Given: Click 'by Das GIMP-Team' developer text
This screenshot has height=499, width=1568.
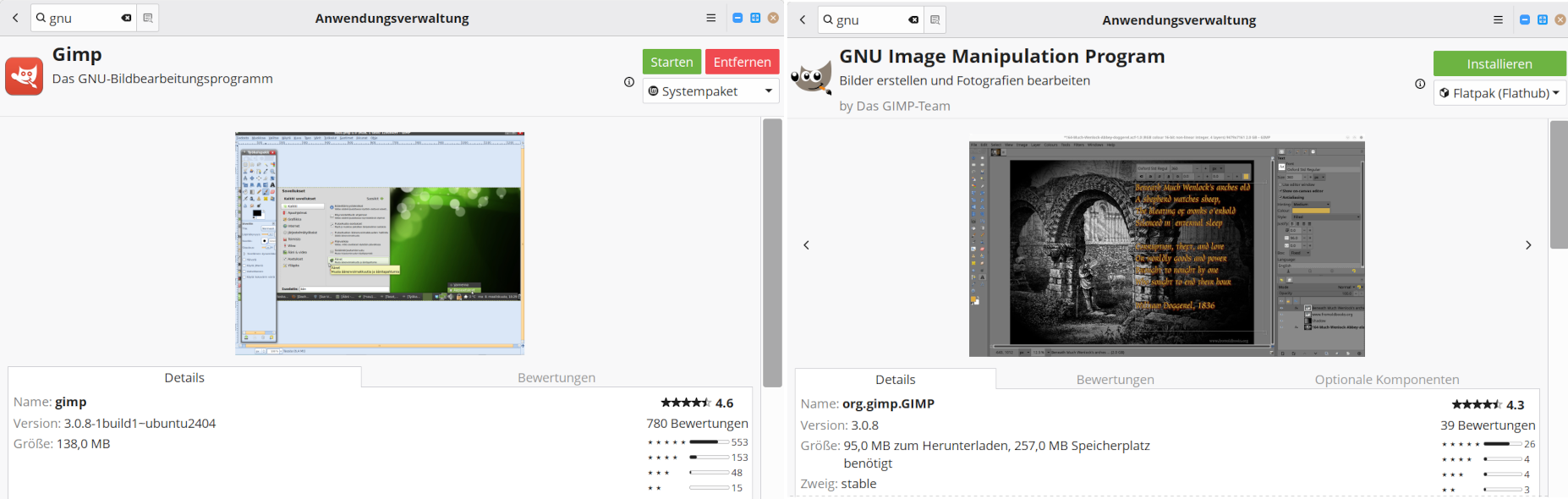Looking at the screenshot, I should 895,106.
